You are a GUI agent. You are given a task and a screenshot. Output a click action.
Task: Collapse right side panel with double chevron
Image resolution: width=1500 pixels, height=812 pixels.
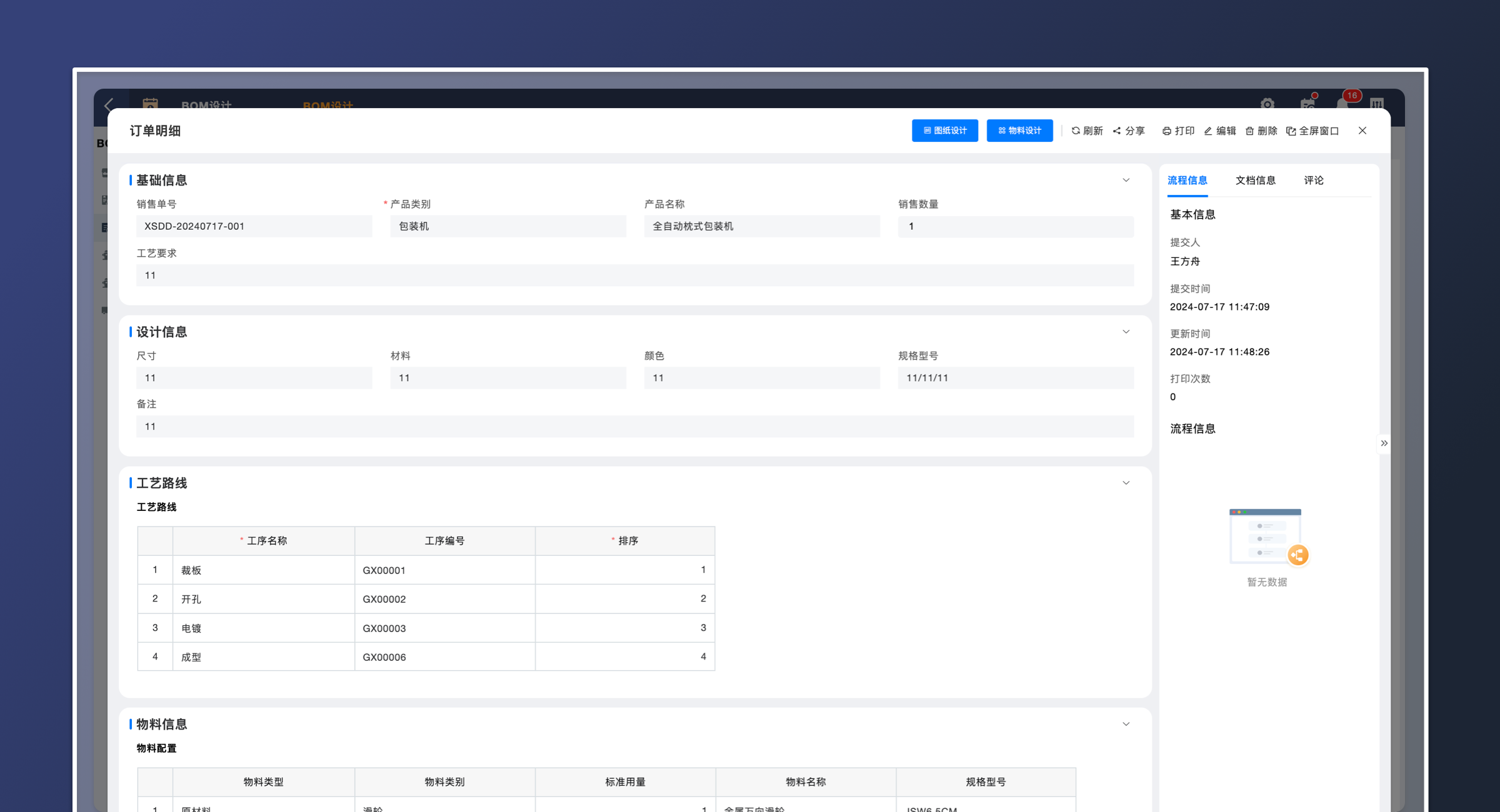pos(1384,443)
